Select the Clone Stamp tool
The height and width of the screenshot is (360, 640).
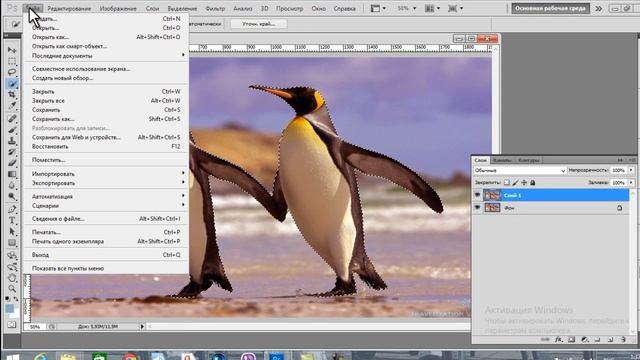point(12,141)
